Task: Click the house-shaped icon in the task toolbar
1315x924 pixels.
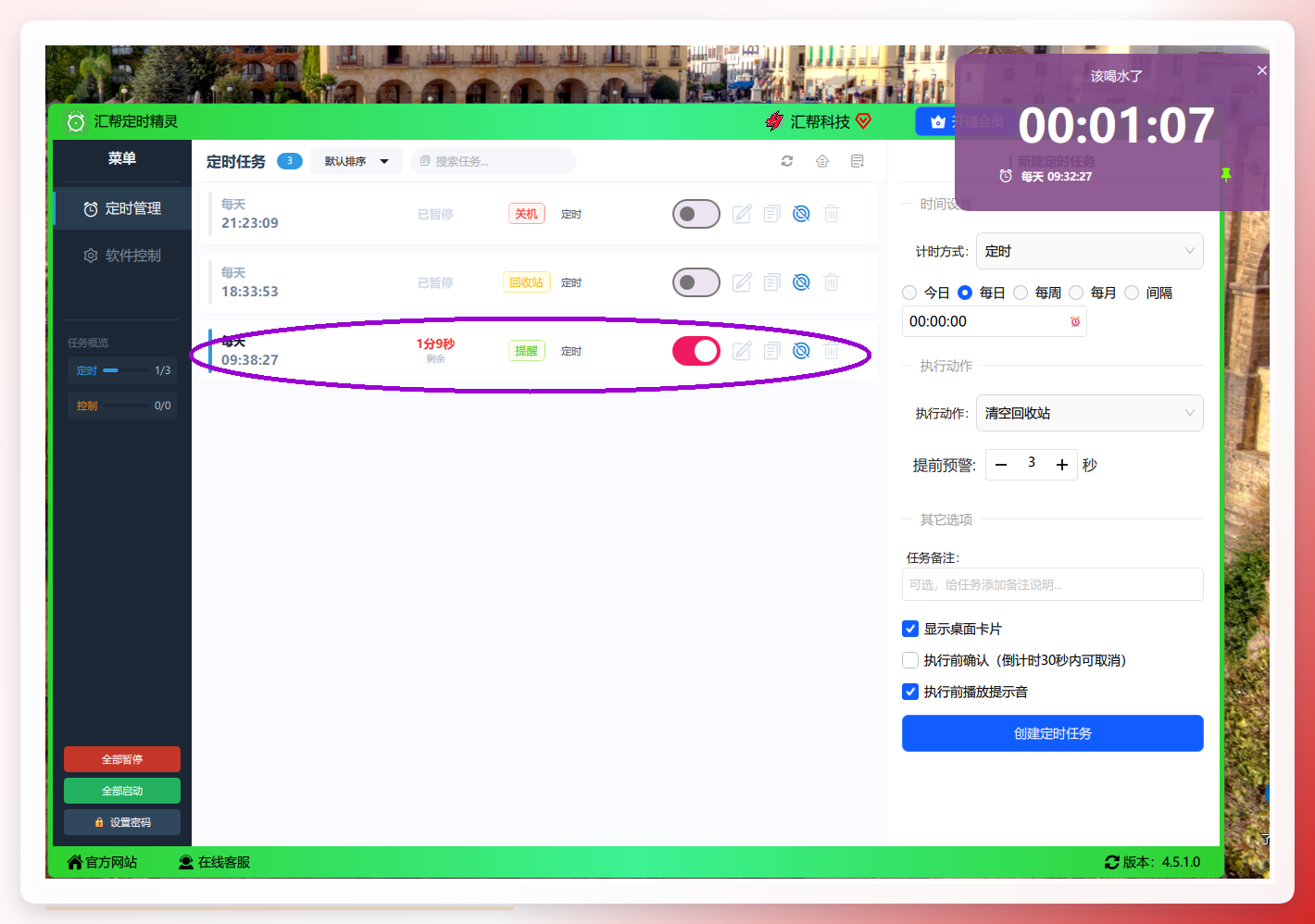Action: pyautogui.click(x=822, y=161)
